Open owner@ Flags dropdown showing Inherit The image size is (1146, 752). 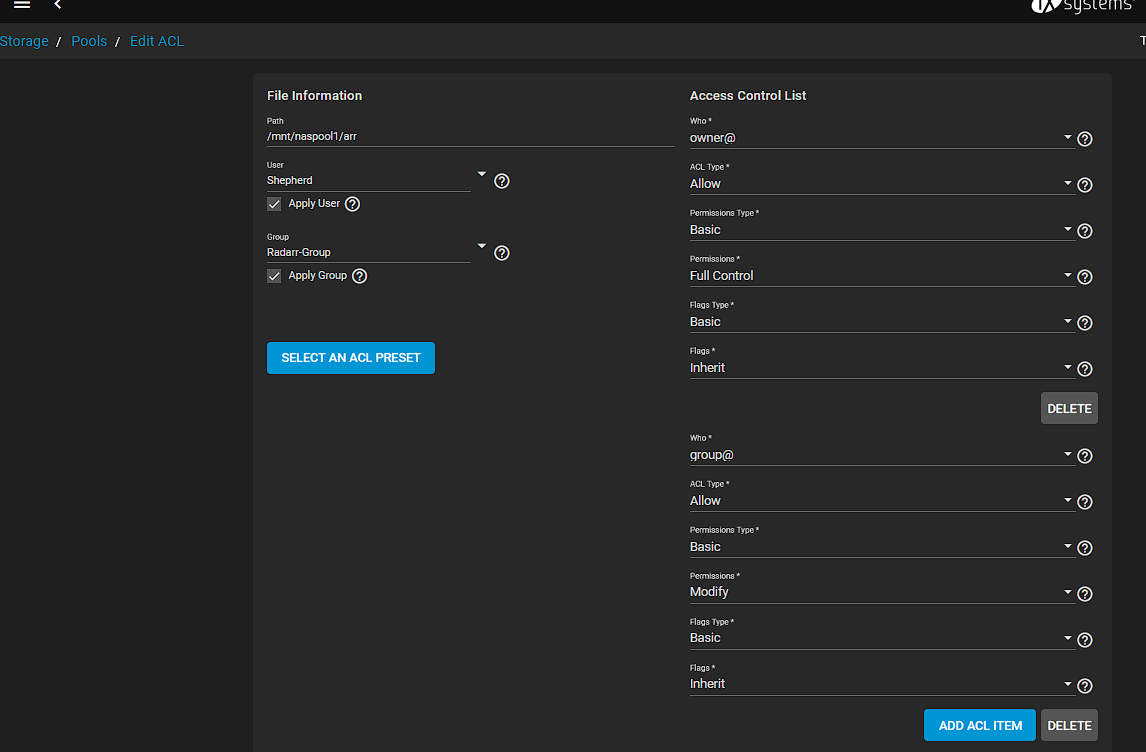(881, 368)
